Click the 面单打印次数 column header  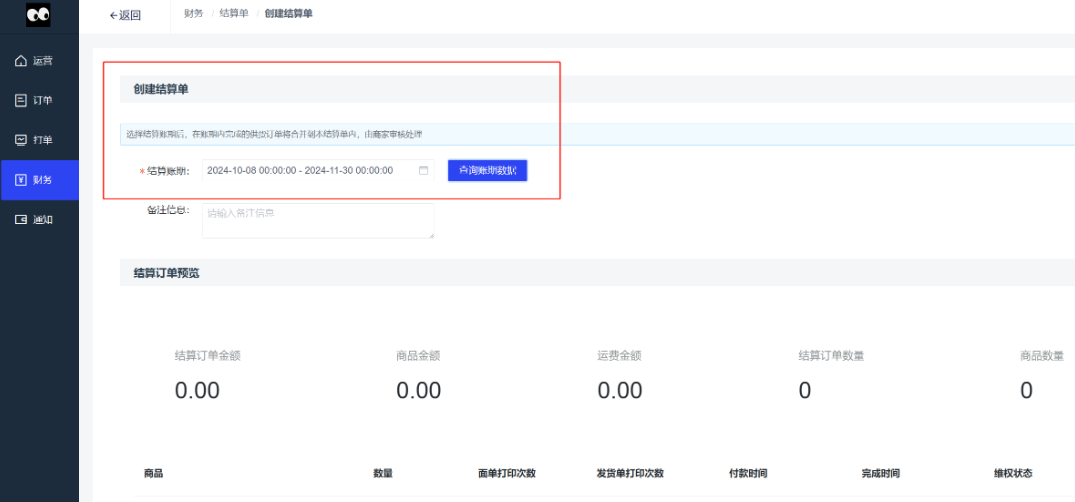[x=507, y=473]
